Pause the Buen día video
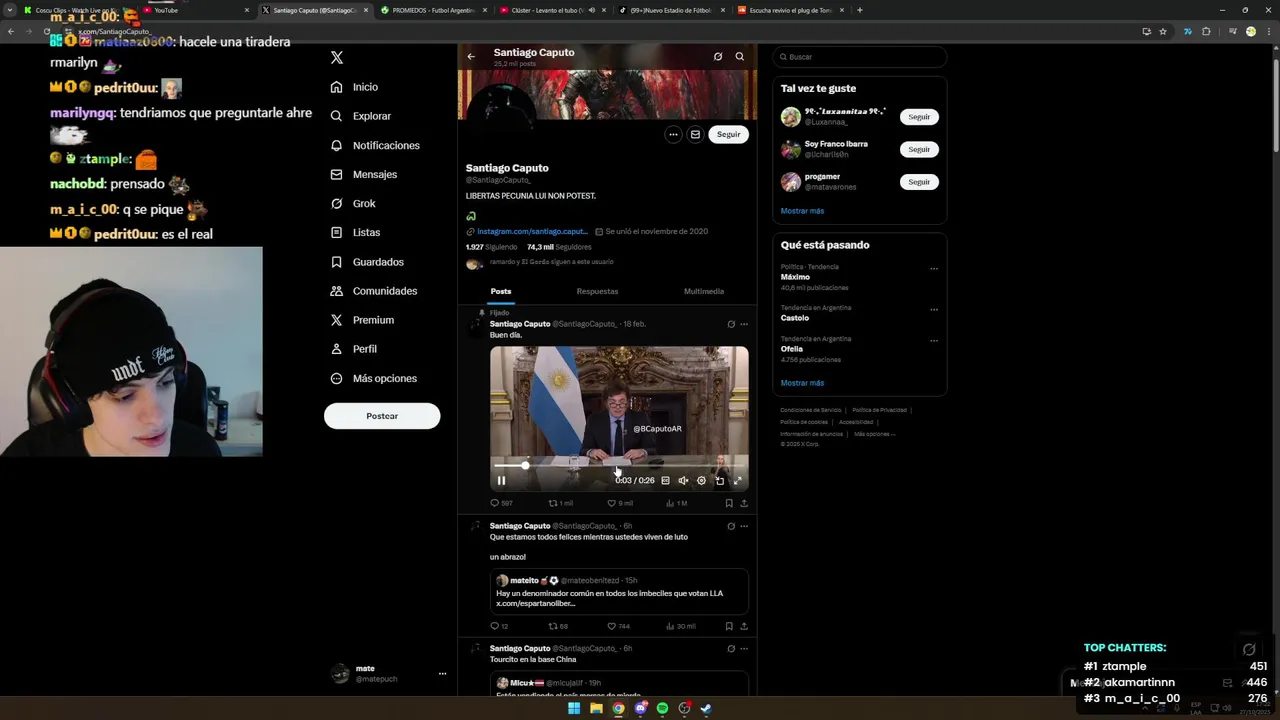Viewport: 1280px width, 720px height. pyautogui.click(x=501, y=480)
